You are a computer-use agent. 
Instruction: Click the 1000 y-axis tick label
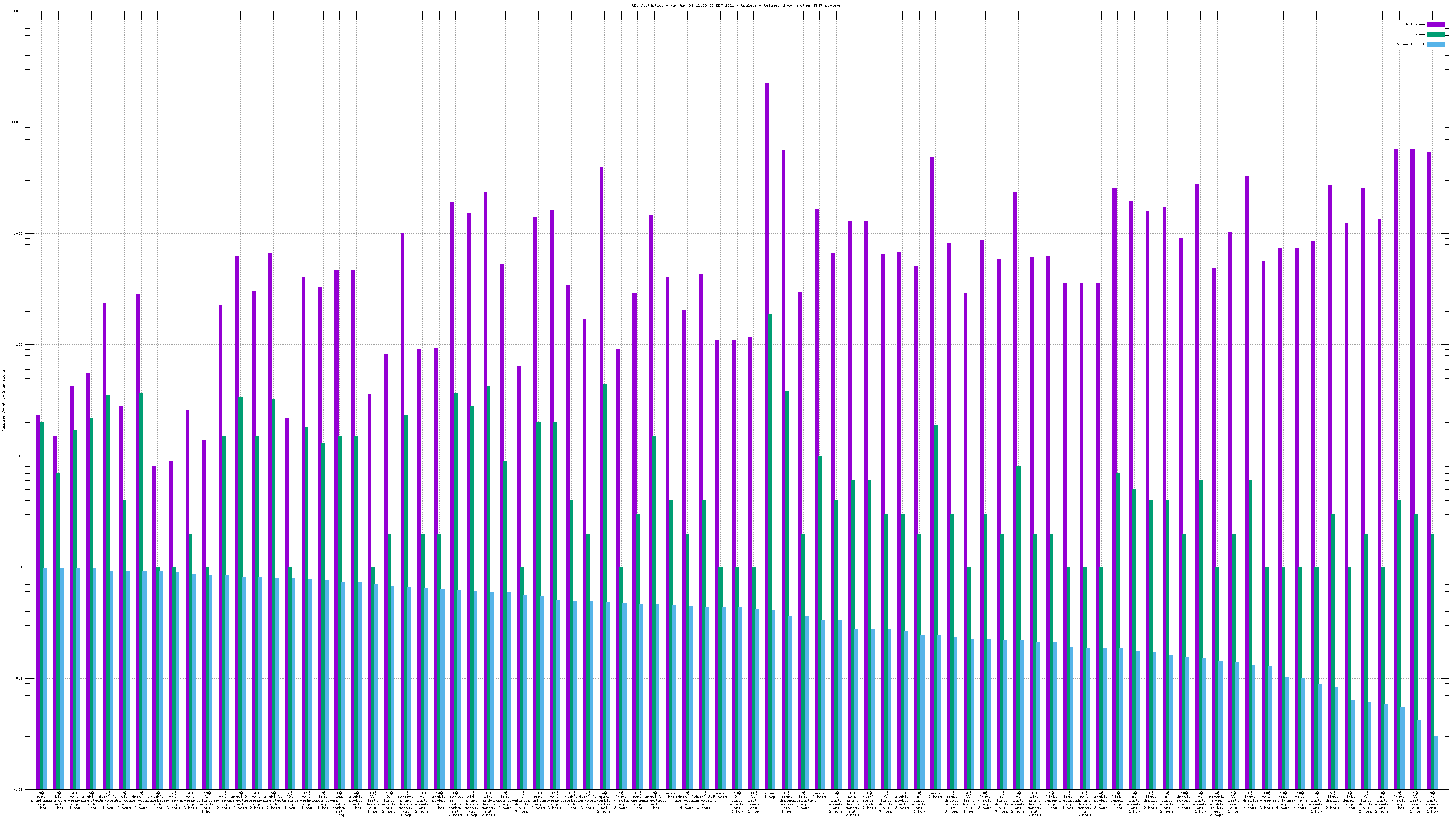[18, 233]
